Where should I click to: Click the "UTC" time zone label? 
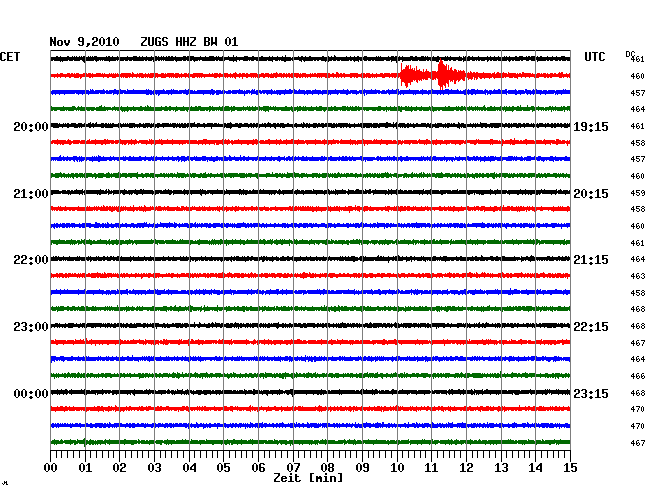coord(595,57)
